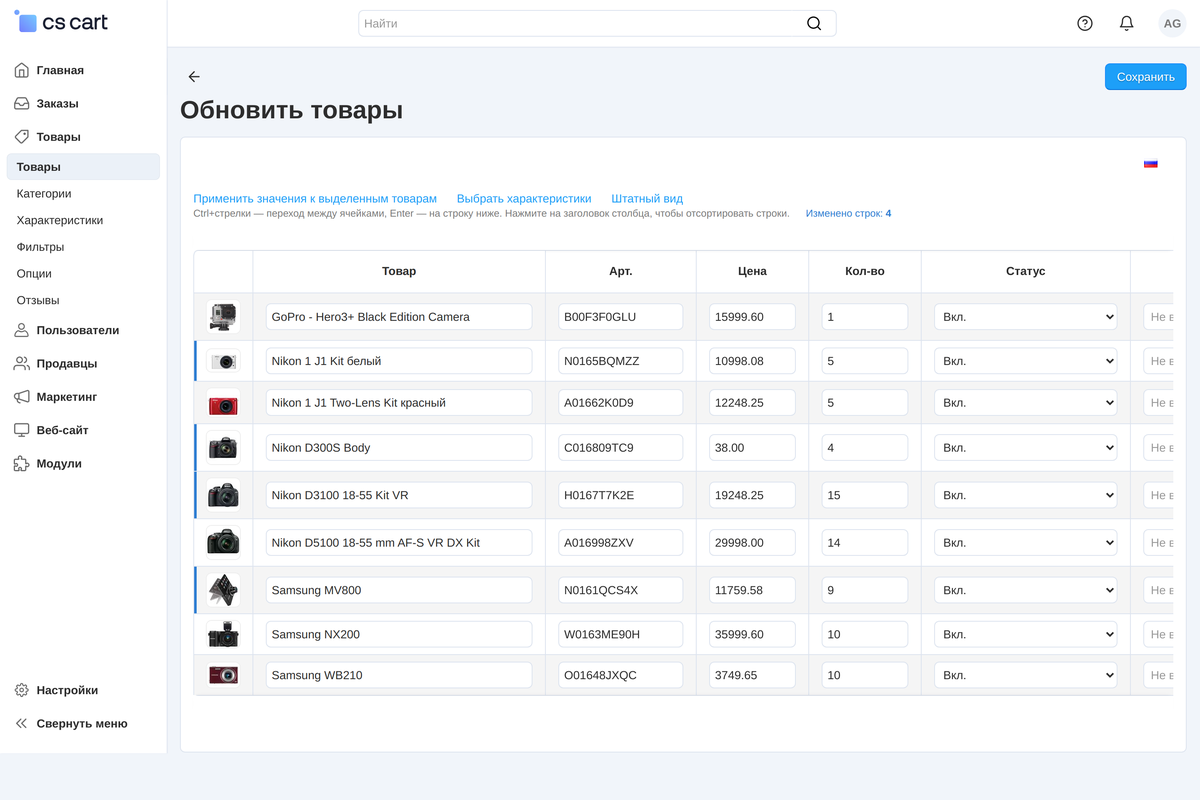Click the Пользователи person icon
This screenshot has height=800, width=1200.
[x=22, y=330]
